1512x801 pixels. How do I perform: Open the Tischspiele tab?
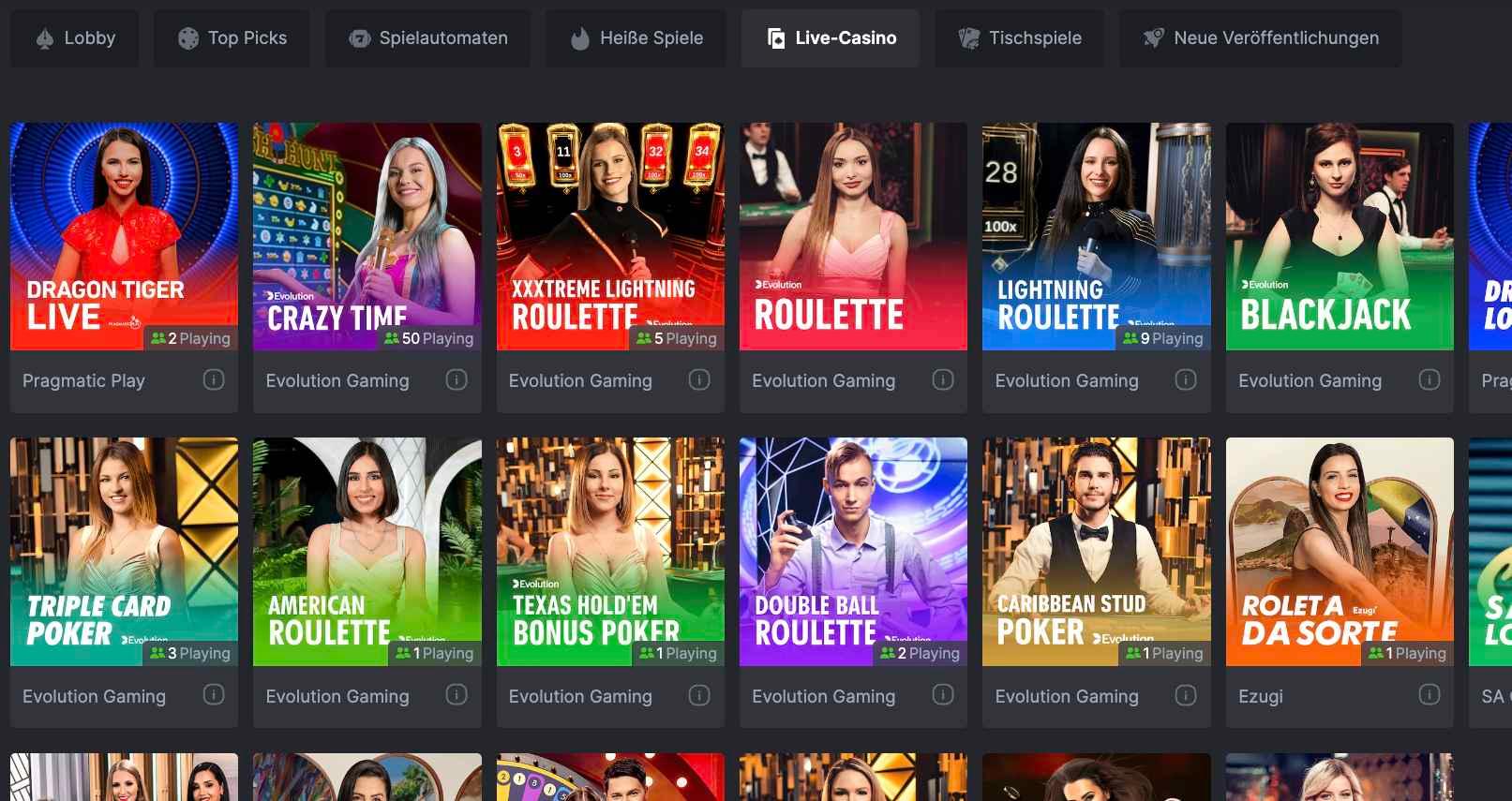(x=1019, y=38)
